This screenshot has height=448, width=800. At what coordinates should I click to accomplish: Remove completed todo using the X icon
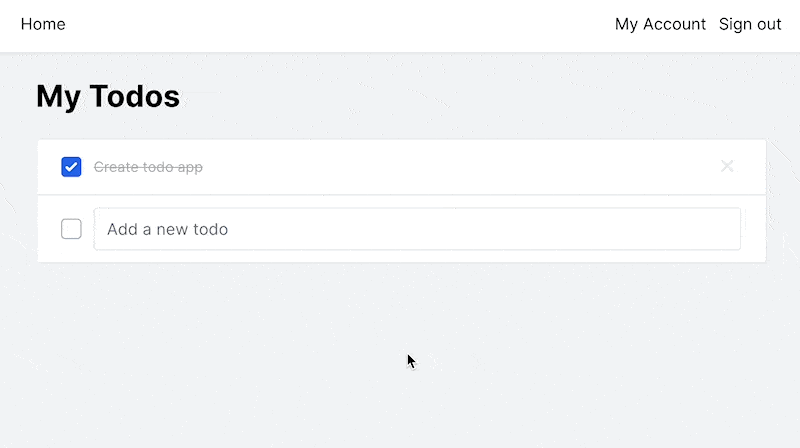click(x=727, y=166)
